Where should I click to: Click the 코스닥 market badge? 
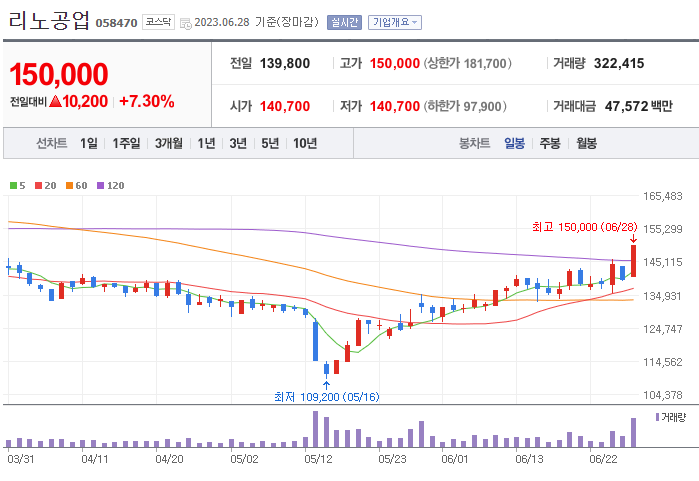pyautogui.click(x=158, y=22)
